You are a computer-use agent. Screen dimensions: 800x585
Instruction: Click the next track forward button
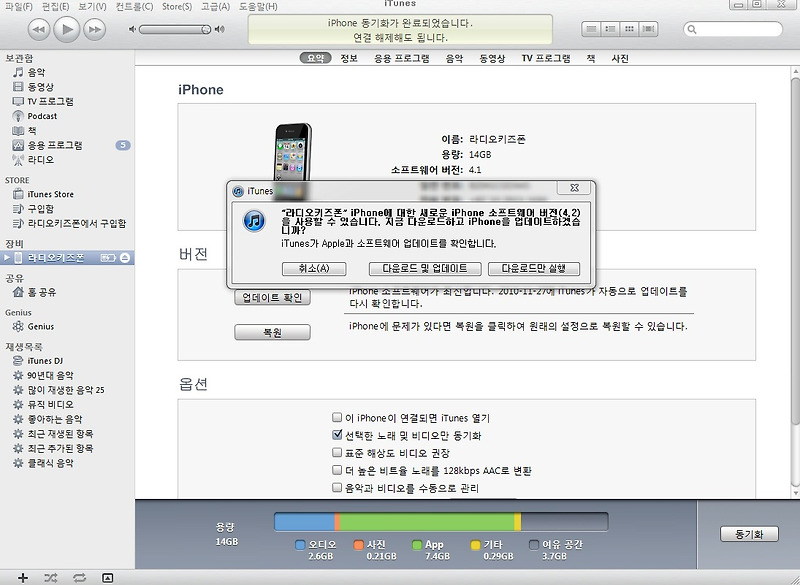tap(95, 30)
